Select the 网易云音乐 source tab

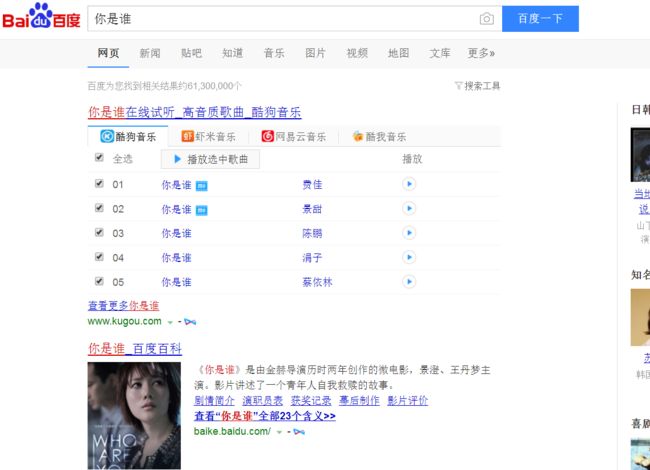point(293,136)
